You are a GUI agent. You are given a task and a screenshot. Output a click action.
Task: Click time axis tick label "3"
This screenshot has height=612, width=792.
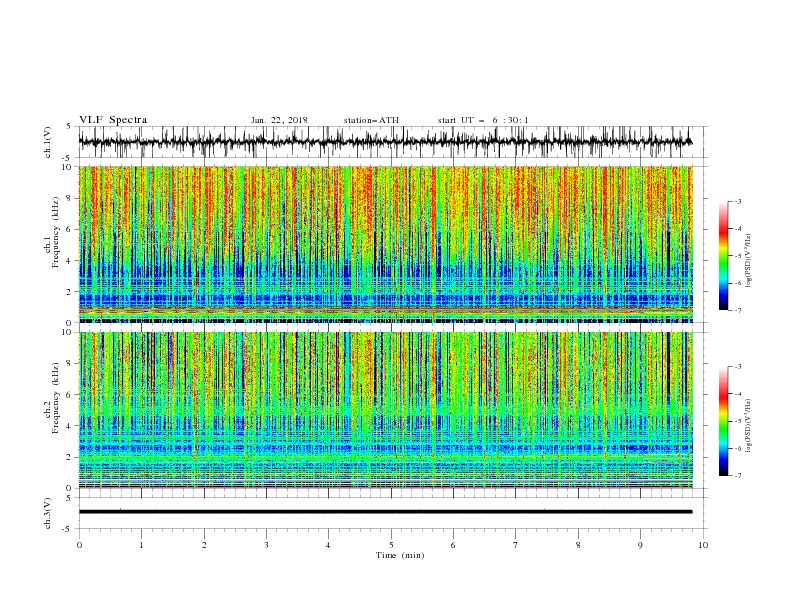266,545
